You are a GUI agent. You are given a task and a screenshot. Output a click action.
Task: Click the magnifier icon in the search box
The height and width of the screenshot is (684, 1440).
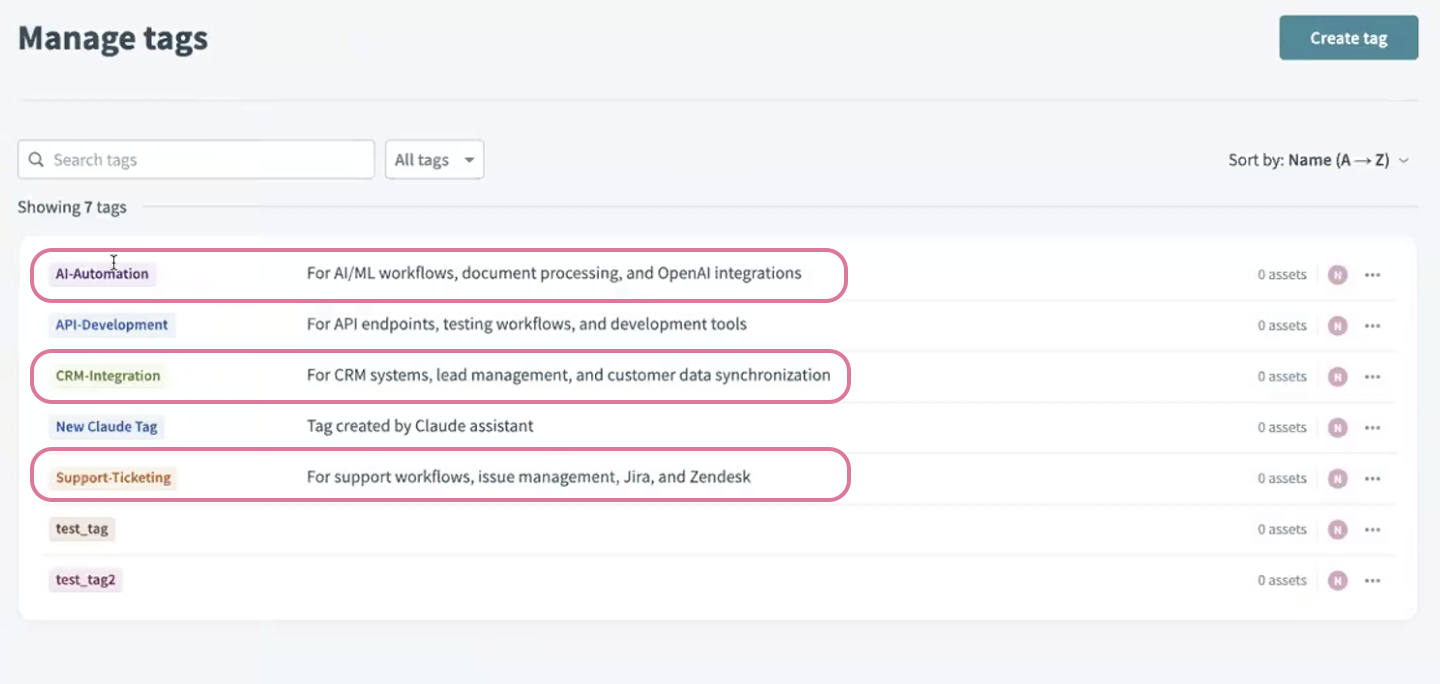[37, 160]
